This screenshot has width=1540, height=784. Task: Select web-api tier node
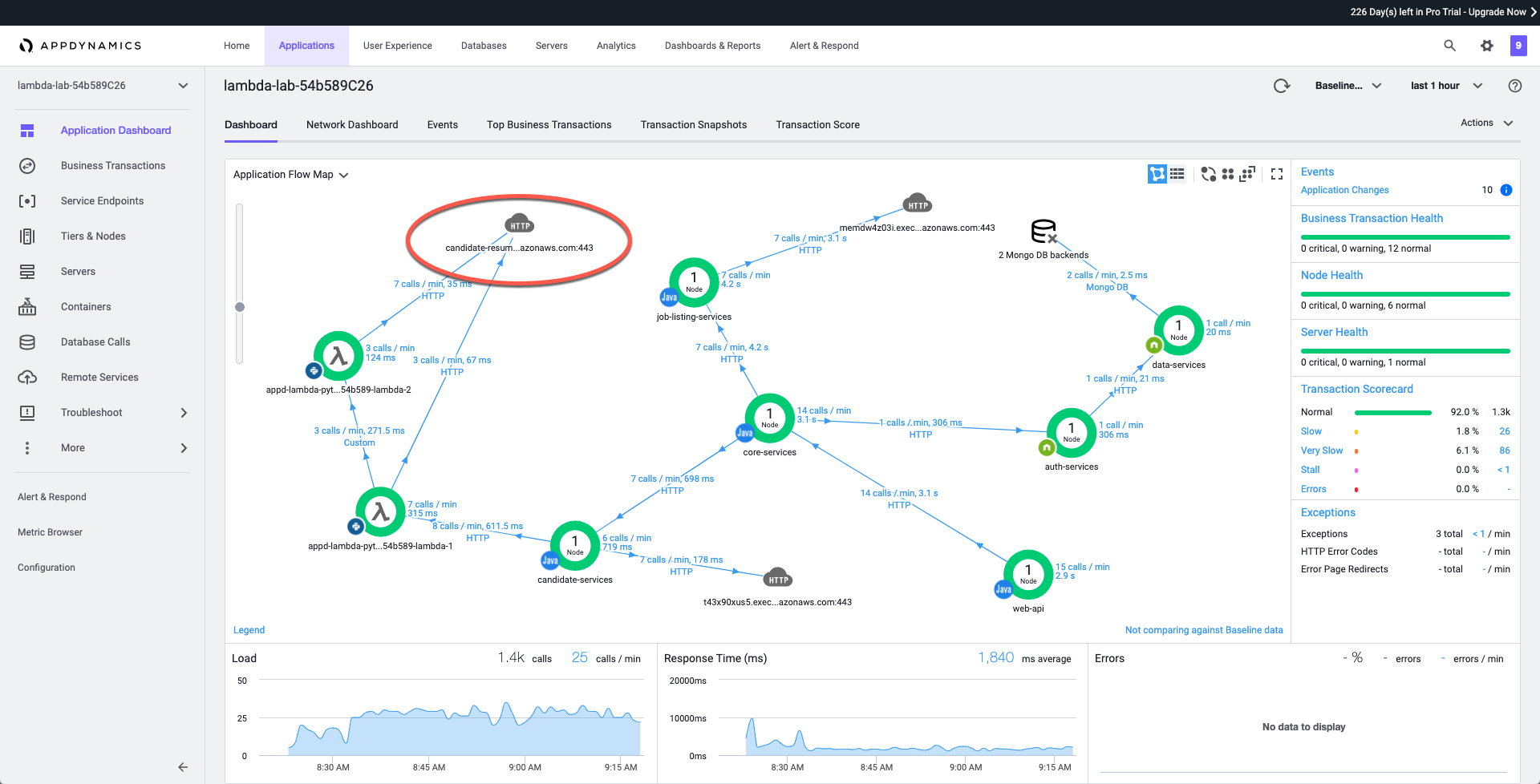tap(1028, 574)
